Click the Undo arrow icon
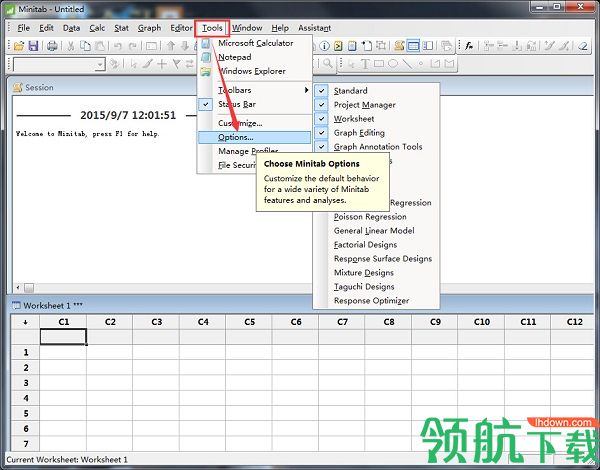Screen dimensions: 600x470 click(x=118, y=46)
